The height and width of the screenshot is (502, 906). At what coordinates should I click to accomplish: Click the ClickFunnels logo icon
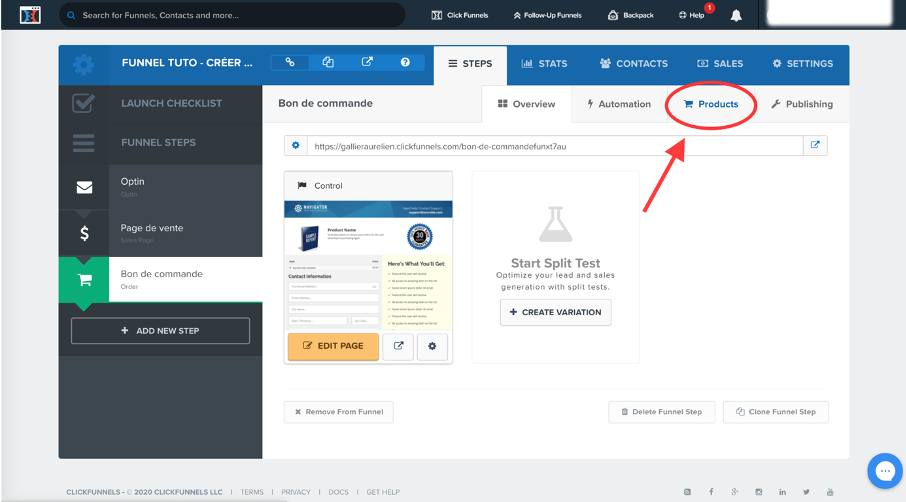click(x=30, y=15)
